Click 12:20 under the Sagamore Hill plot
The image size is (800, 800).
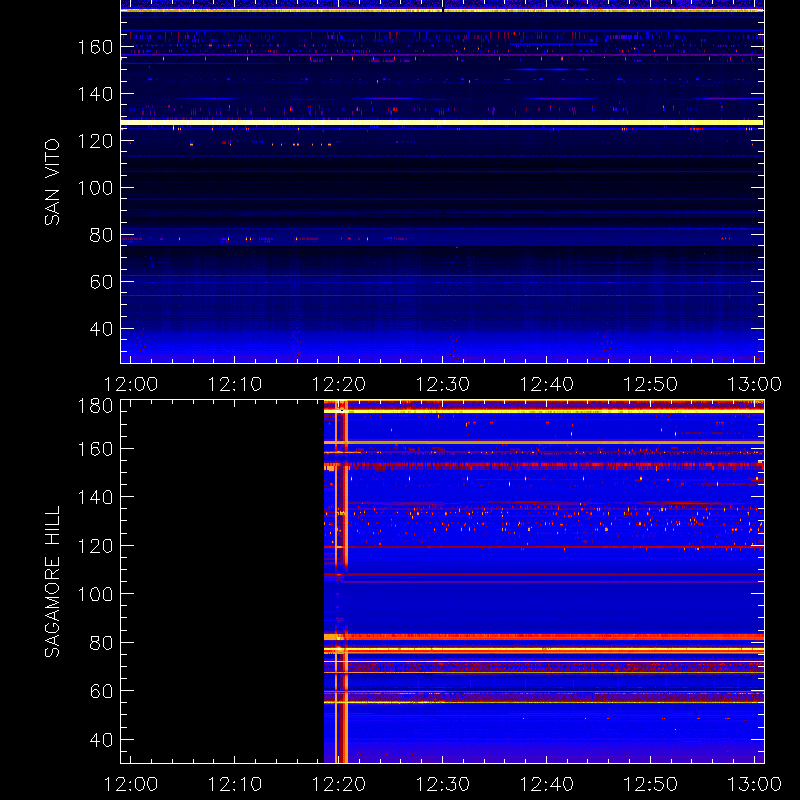pyautogui.click(x=339, y=784)
